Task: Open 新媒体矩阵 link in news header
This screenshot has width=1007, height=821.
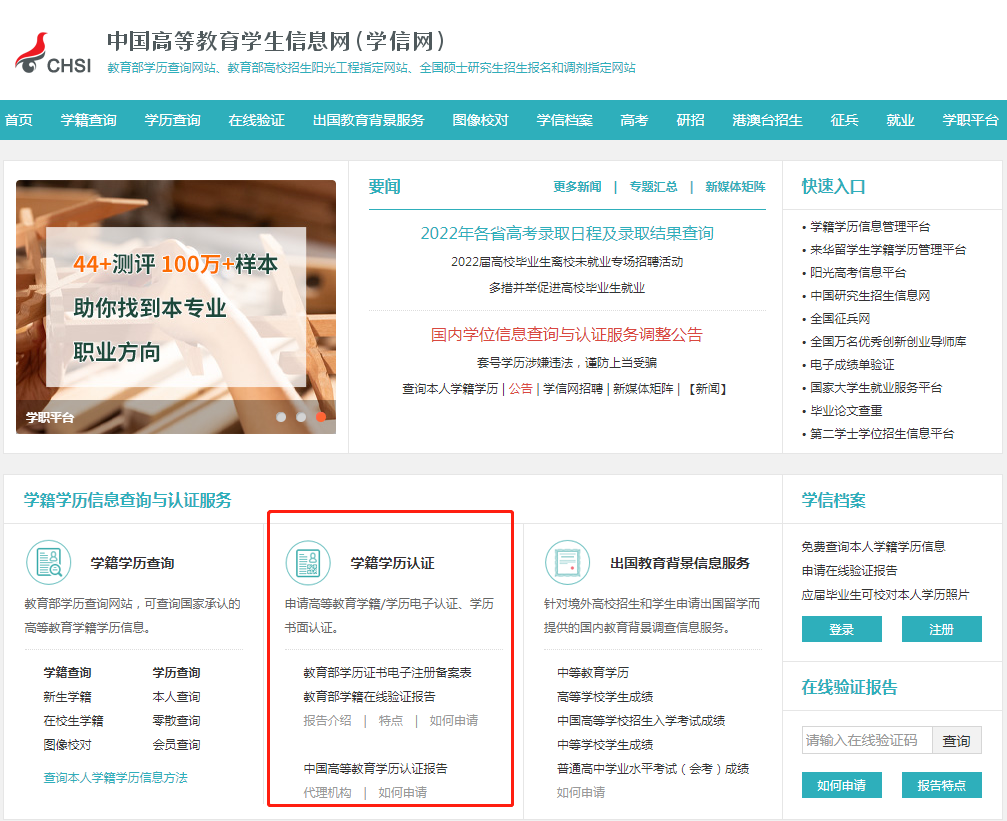Action: 735,186
